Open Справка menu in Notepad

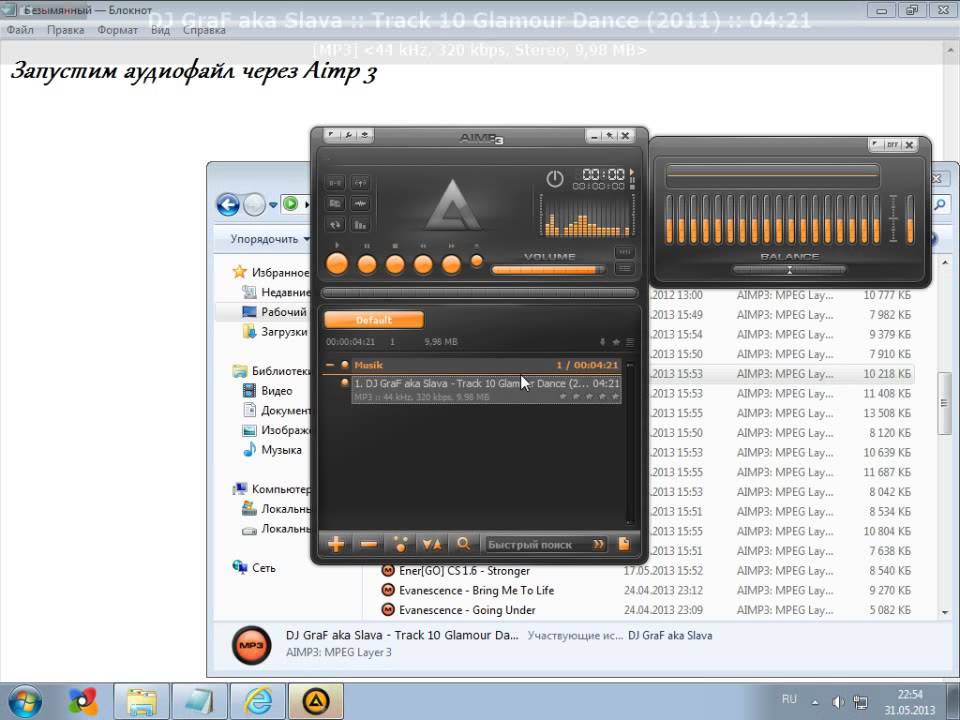point(204,29)
